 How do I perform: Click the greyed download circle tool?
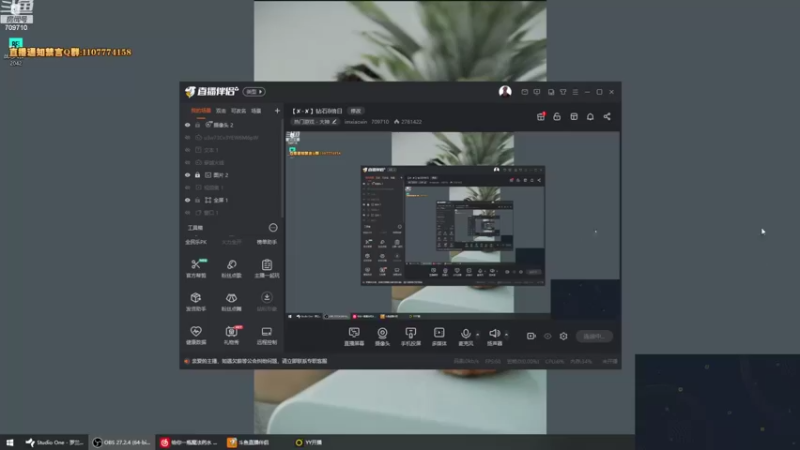point(267,301)
